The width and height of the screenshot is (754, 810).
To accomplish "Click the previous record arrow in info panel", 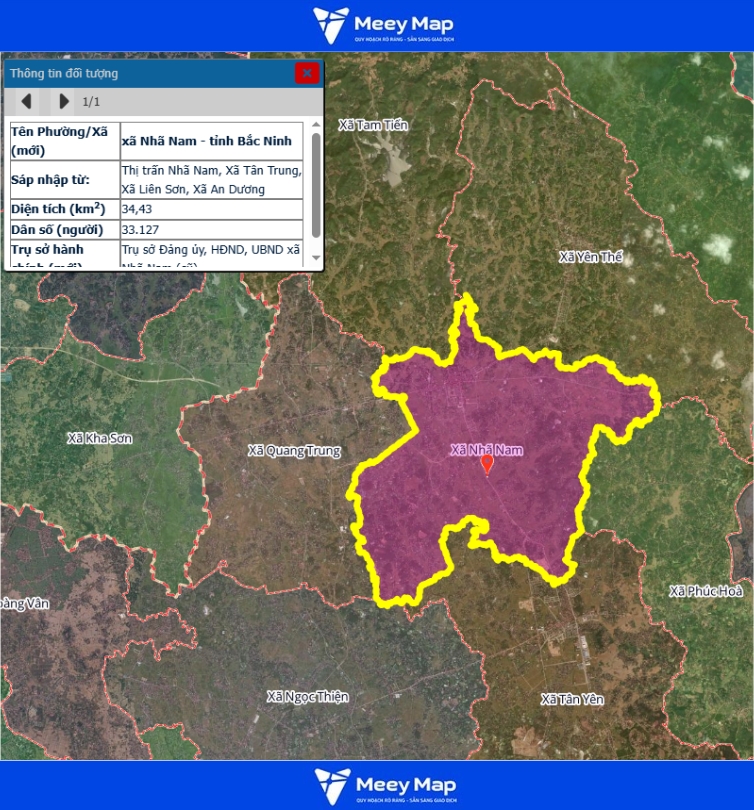I will coord(27,101).
